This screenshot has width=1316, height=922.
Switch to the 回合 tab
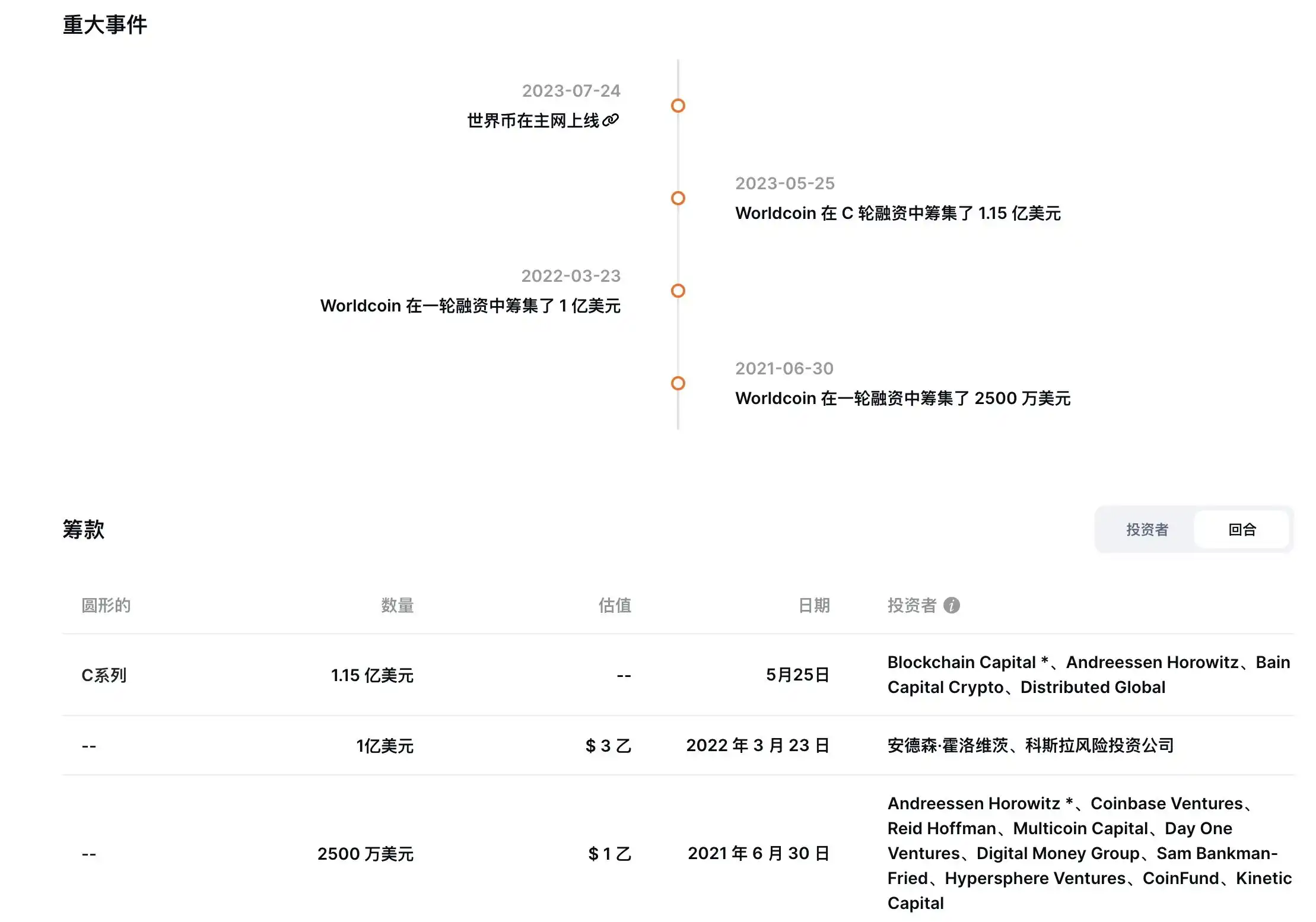[x=1242, y=529]
